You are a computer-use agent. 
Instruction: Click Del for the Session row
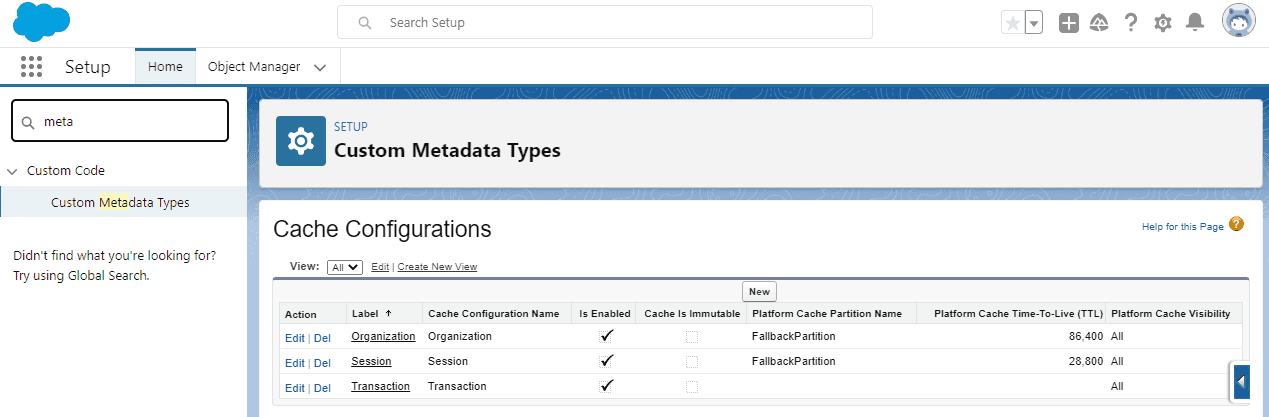click(322, 363)
